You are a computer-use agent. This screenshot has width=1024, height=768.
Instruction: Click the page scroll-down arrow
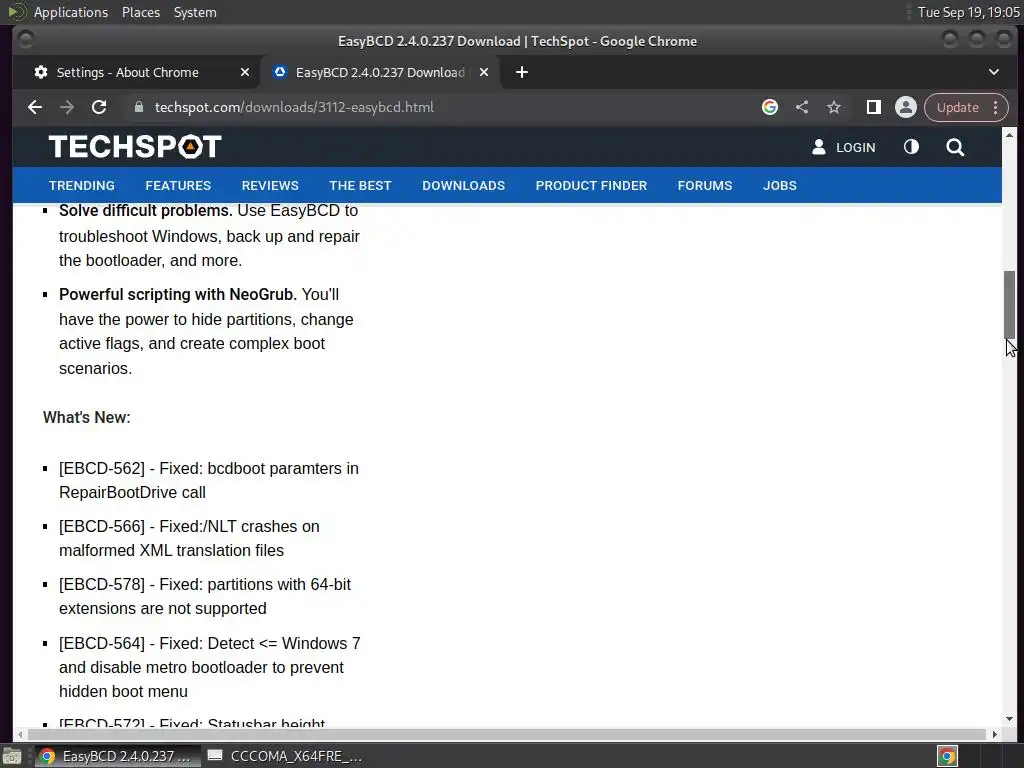point(1010,719)
